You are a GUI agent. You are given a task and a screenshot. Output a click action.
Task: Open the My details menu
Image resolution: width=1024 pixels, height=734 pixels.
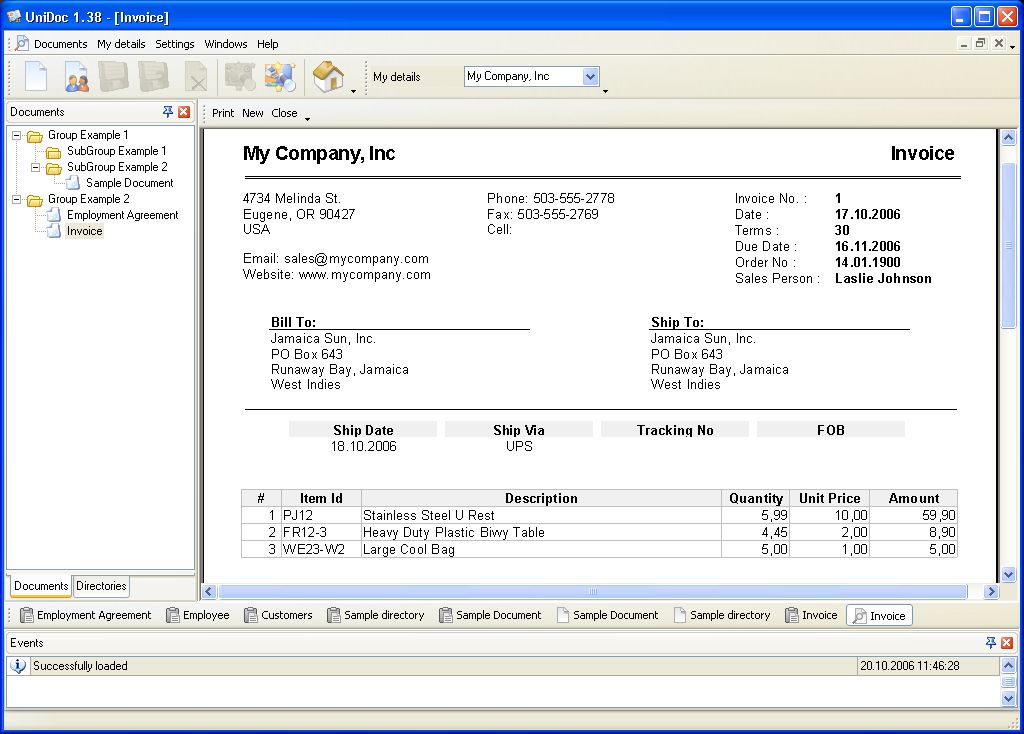click(x=121, y=44)
